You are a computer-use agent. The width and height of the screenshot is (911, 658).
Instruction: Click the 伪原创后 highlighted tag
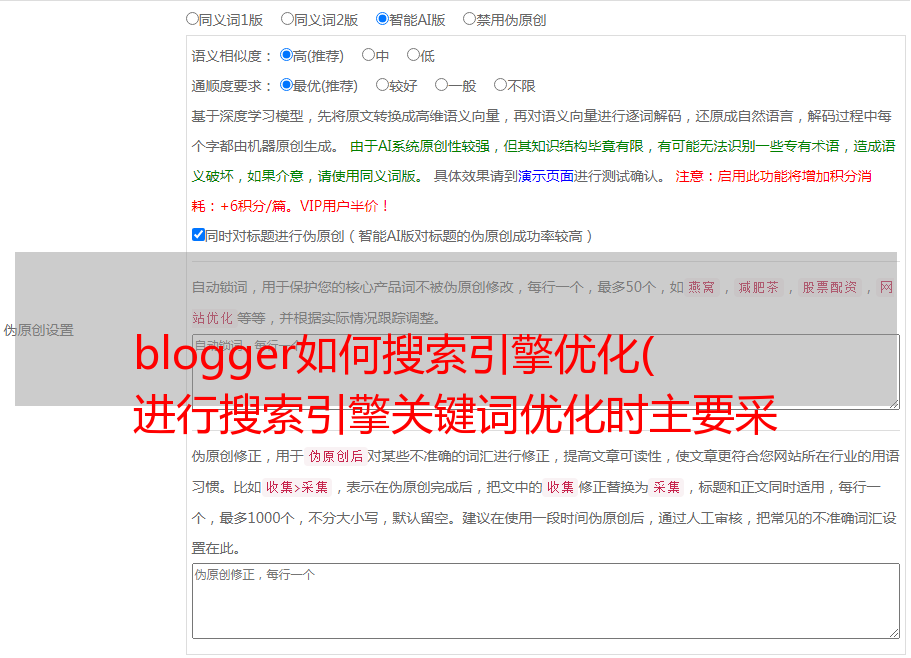click(336, 456)
